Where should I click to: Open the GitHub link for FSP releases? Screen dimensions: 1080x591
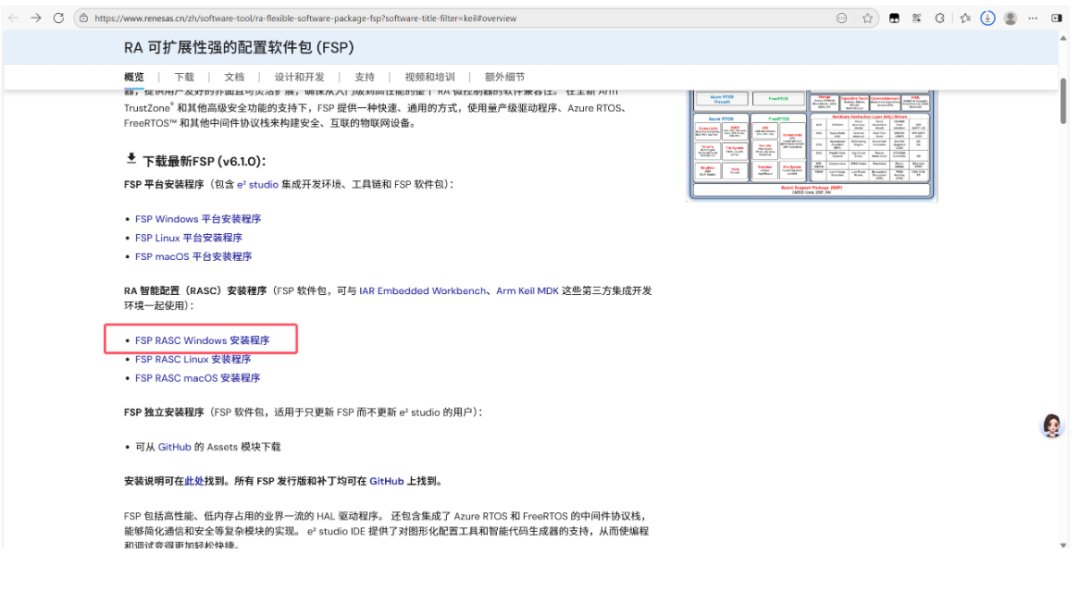[386, 481]
